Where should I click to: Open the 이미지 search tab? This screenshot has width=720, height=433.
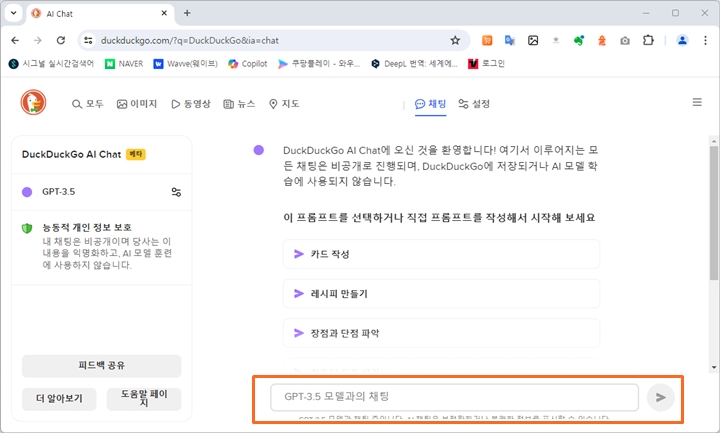tap(137, 104)
